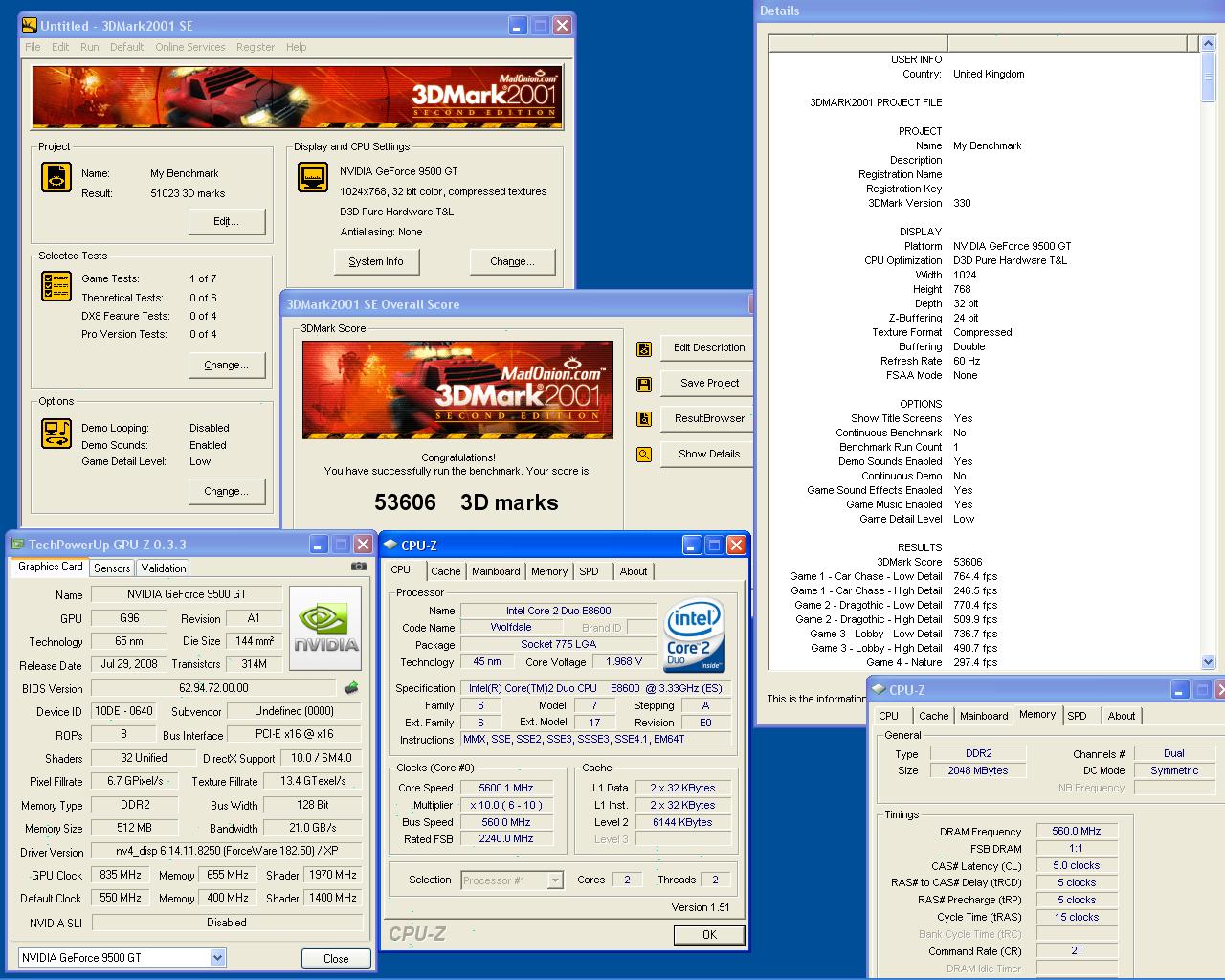Click the Display and CPU Settings monitor icon
The height and width of the screenshot is (980, 1225).
pyautogui.click(x=312, y=177)
